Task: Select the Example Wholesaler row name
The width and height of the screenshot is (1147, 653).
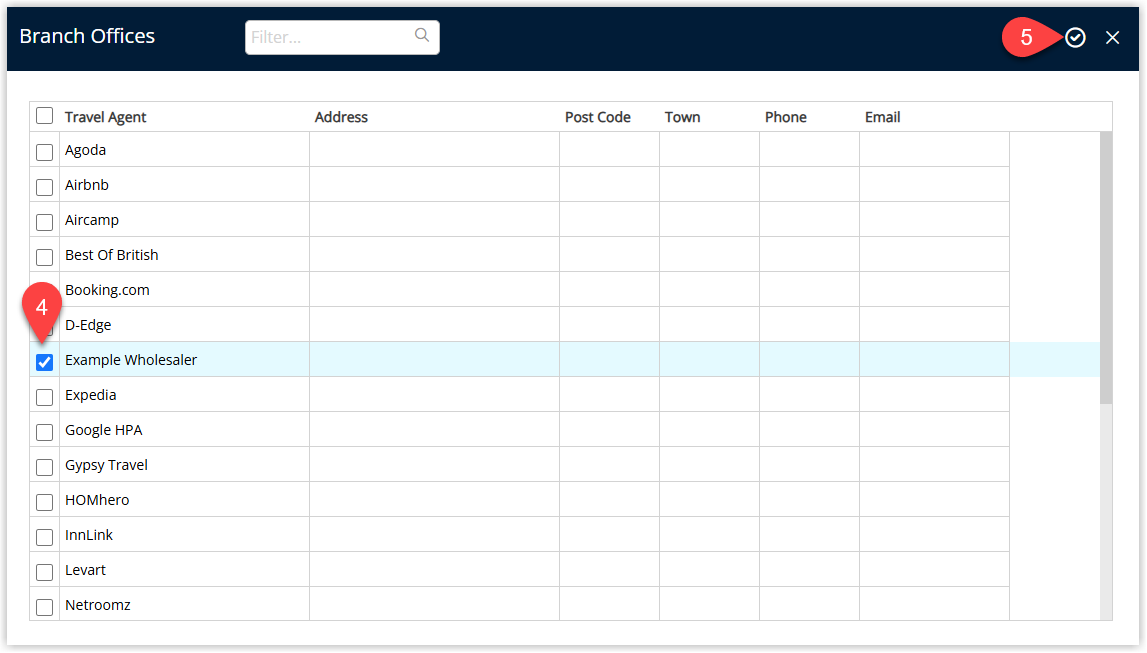Action: [130, 360]
